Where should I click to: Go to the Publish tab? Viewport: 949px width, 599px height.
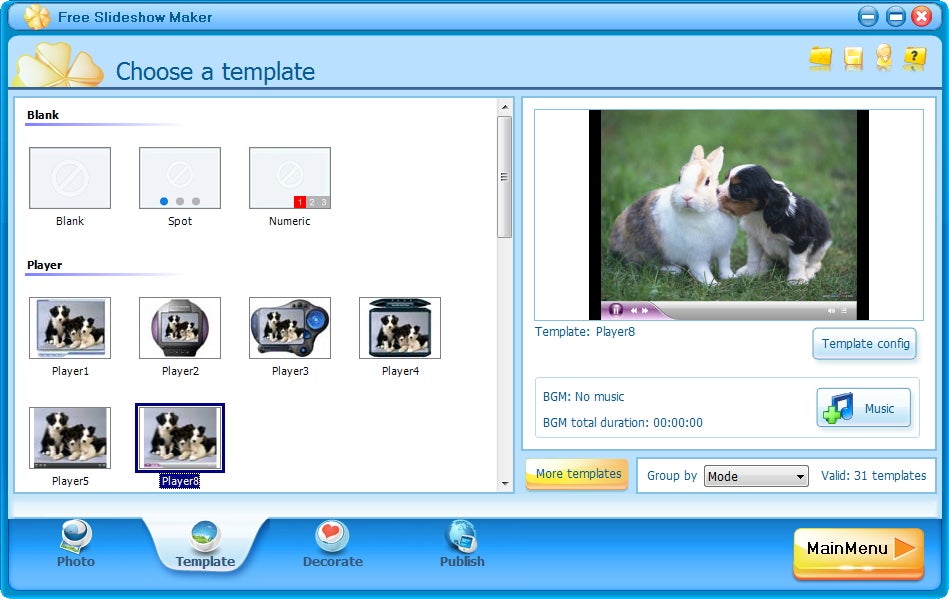[x=462, y=543]
